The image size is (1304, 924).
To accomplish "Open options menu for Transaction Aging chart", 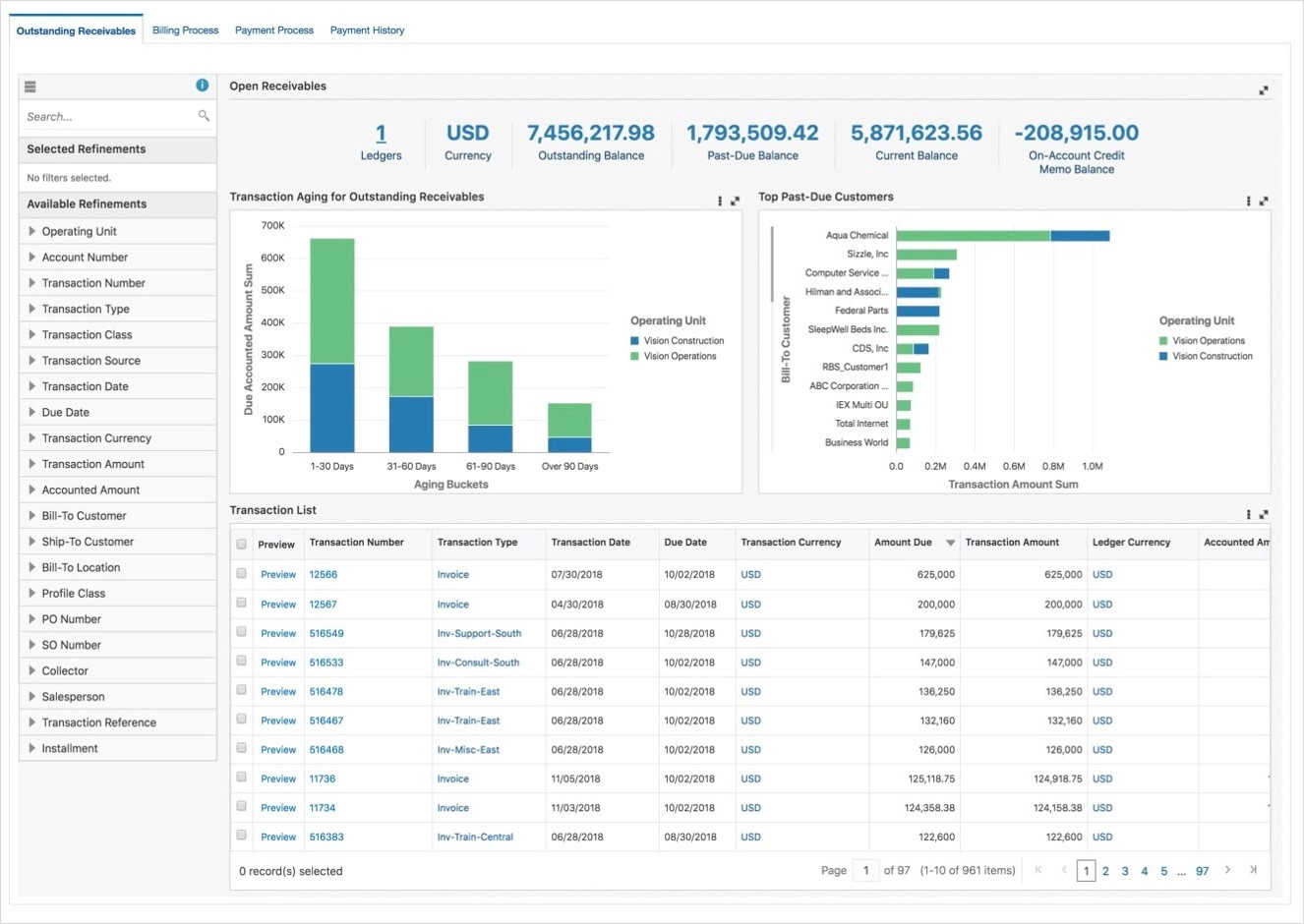I will pyautogui.click(x=720, y=201).
